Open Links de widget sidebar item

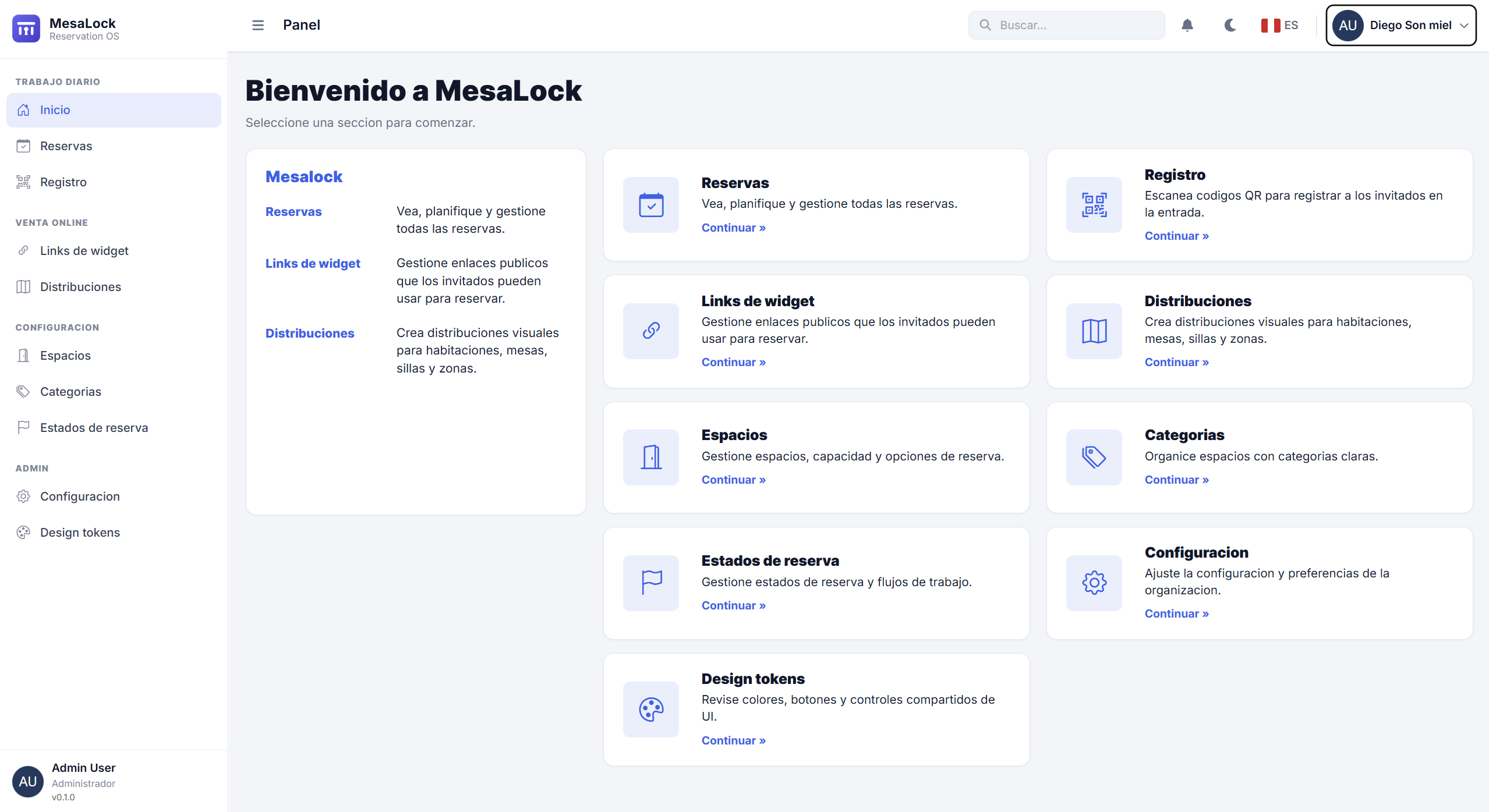[x=114, y=251]
